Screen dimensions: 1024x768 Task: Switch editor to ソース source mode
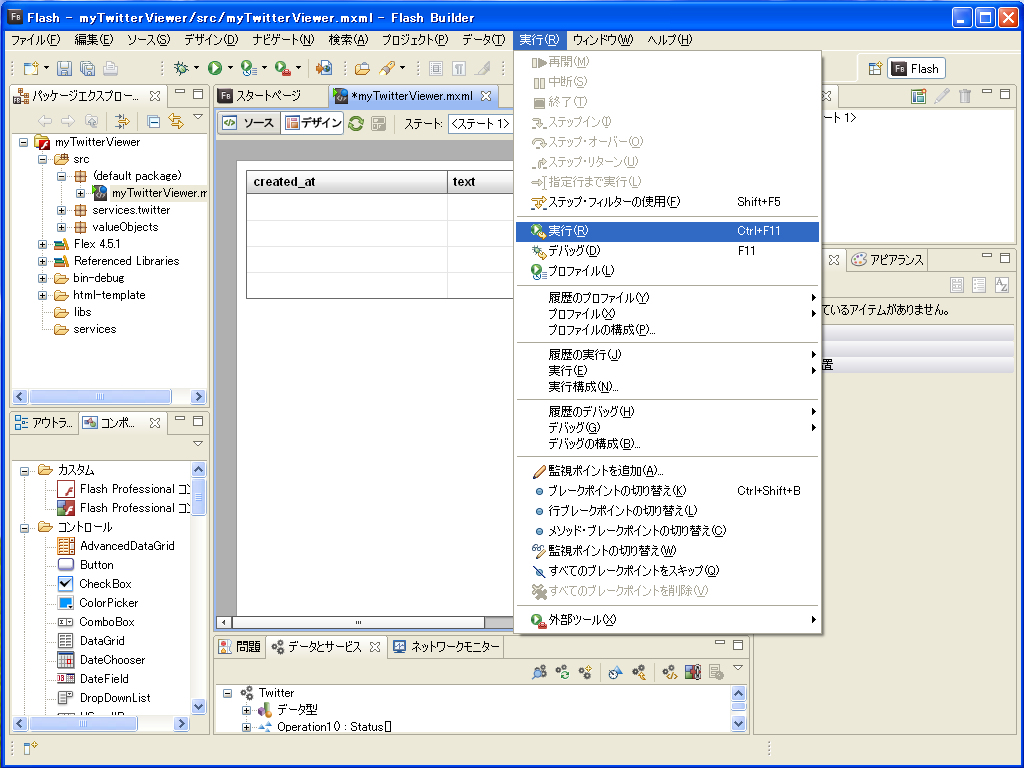(x=249, y=123)
